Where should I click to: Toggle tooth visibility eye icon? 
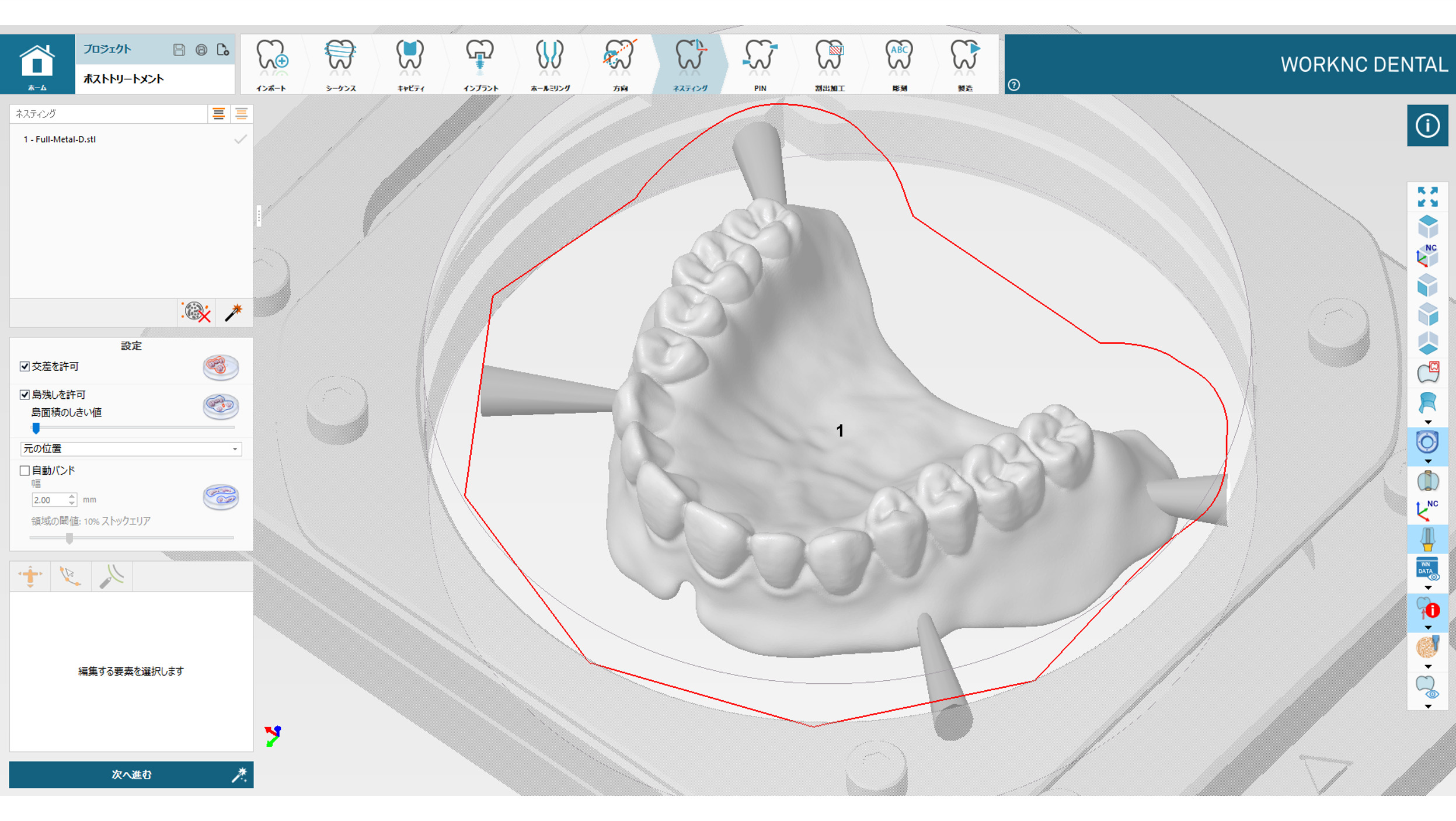click(x=1428, y=687)
